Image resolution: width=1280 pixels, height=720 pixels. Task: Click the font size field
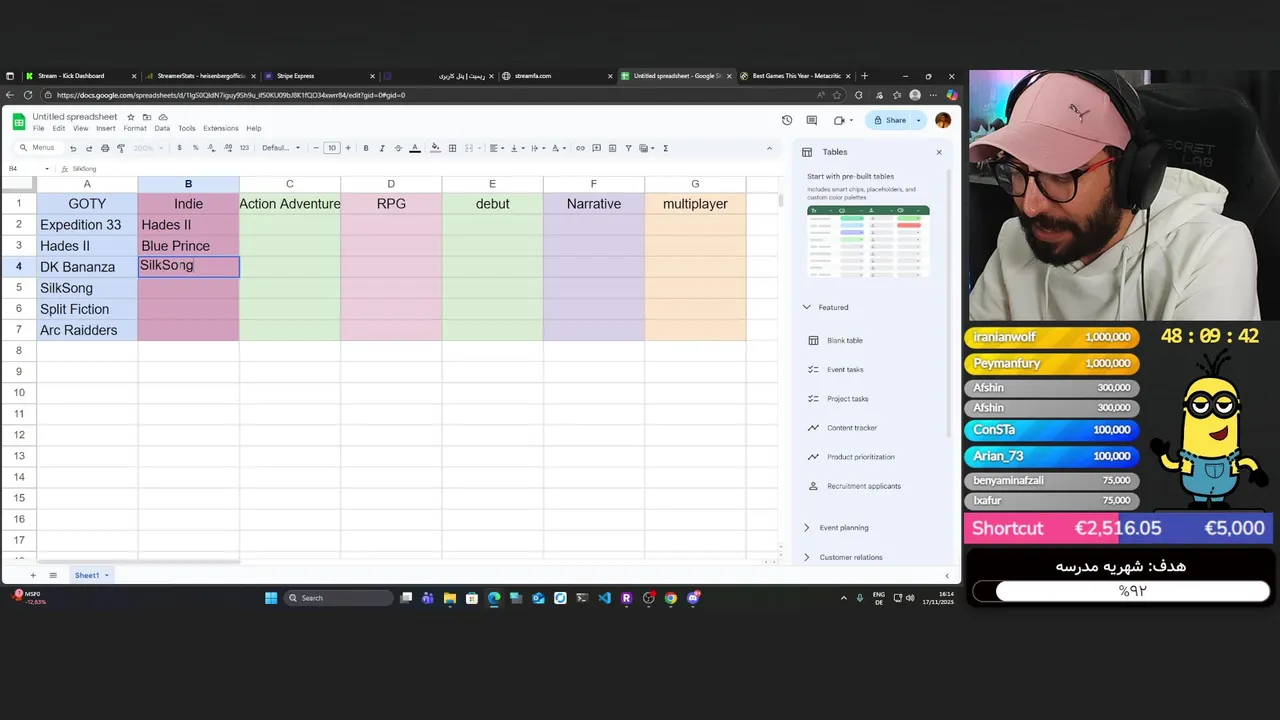(x=332, y=148)
